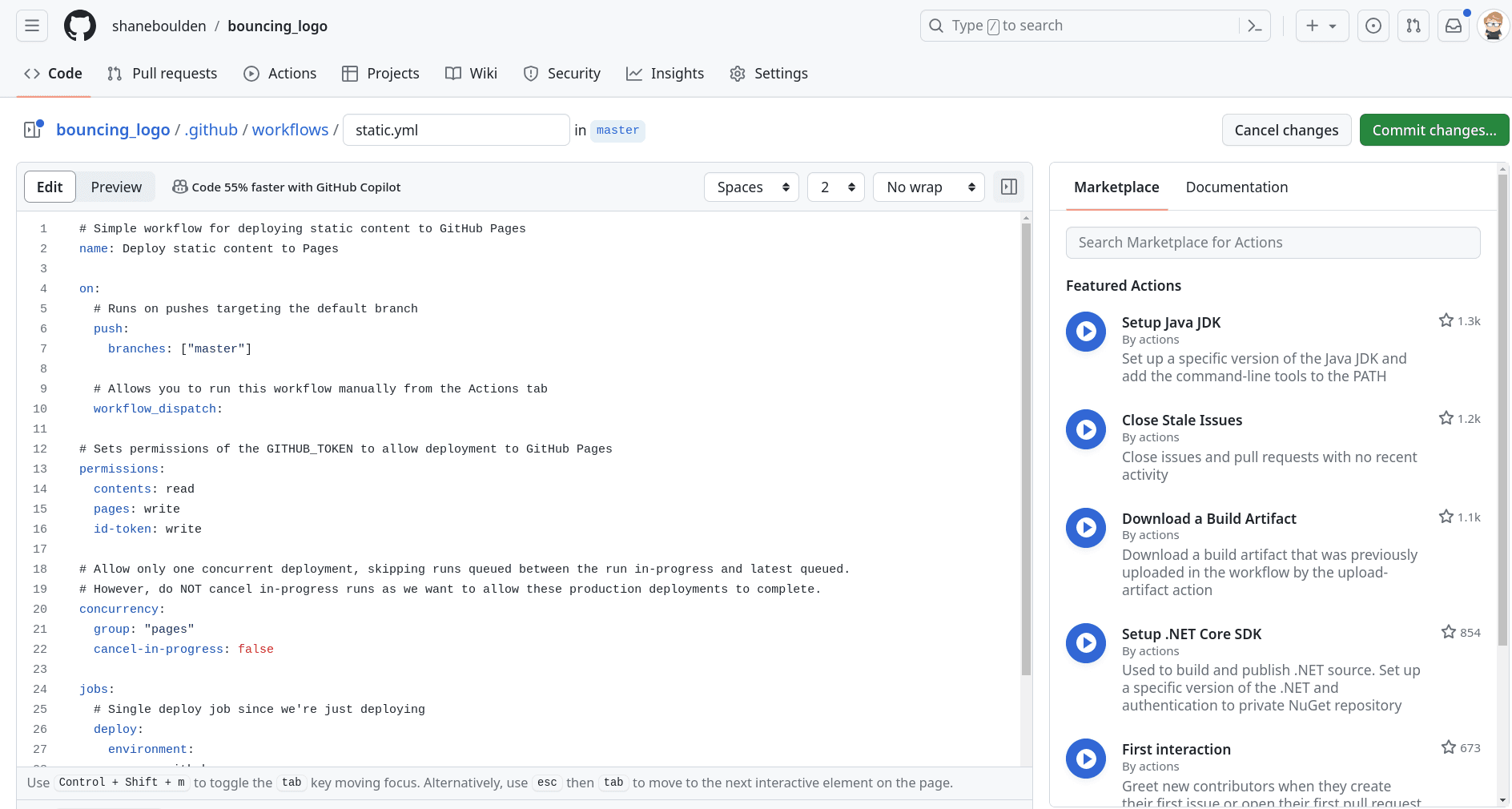The height and width of the screenshot is (809, 1512).
Task: Click the GitHub Copilot icon
Action: coord(180,187)
